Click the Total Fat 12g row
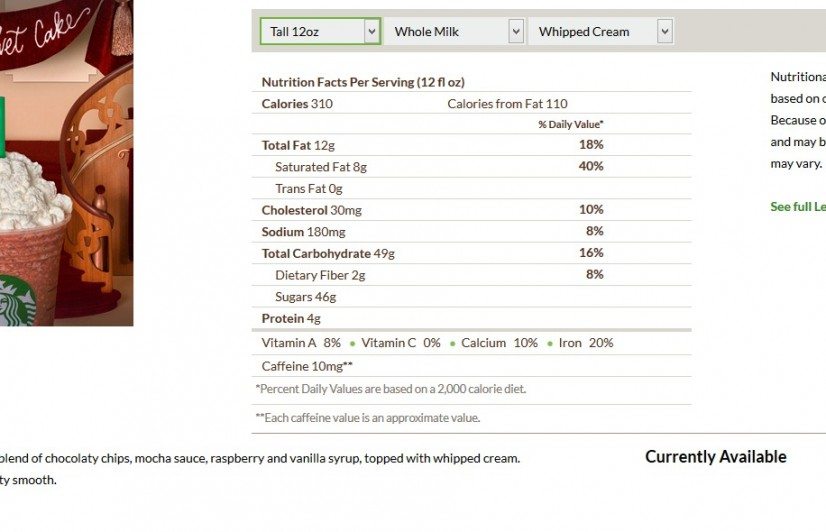This screenshot has width=826, height=532. [x=471, y=145]
